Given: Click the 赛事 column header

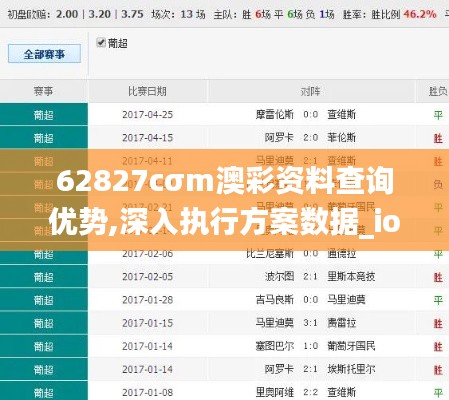Looking at the screenshot, I should [43, 91].
